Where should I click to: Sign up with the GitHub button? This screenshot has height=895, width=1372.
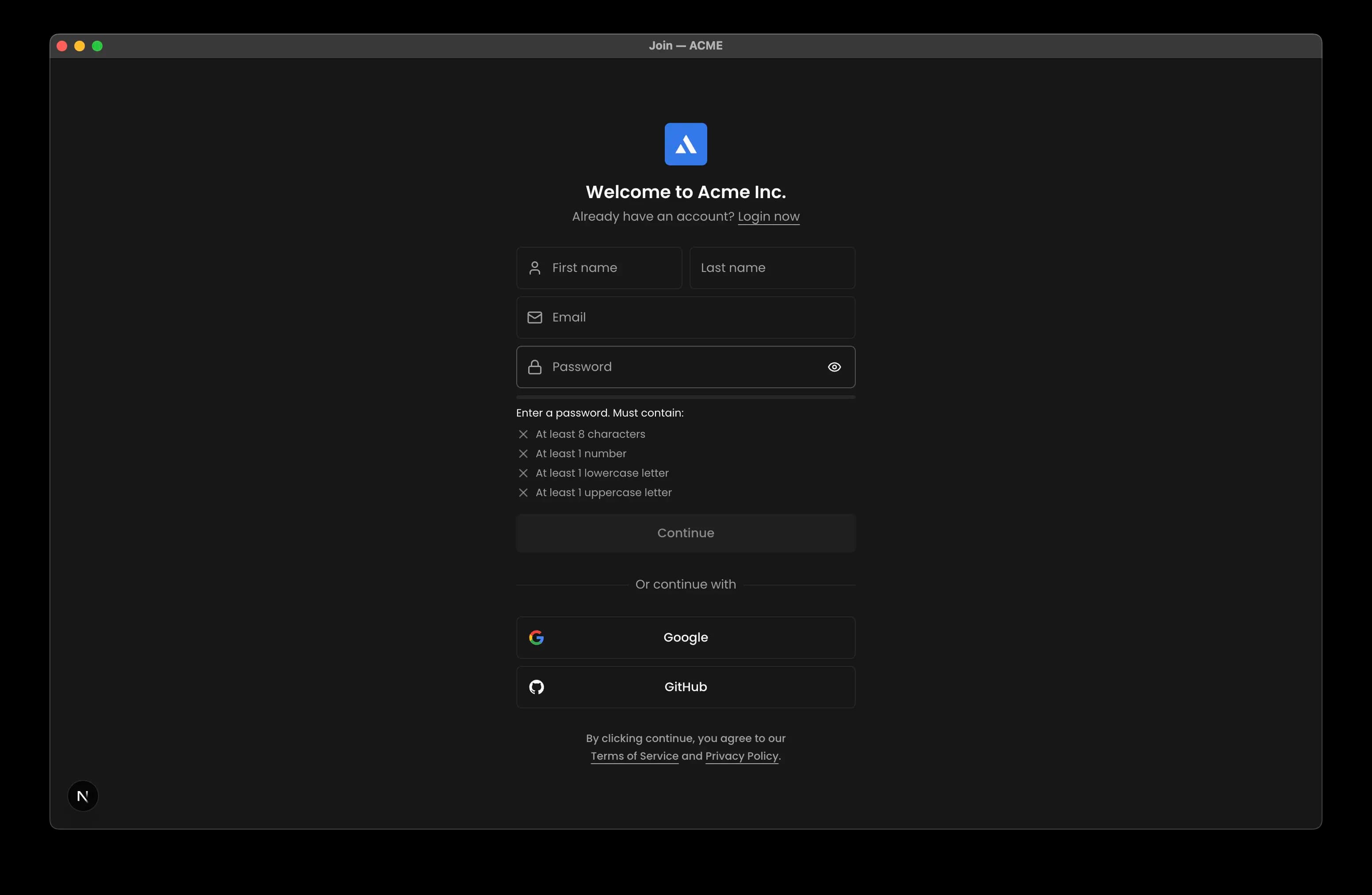(x=686, y=688)
